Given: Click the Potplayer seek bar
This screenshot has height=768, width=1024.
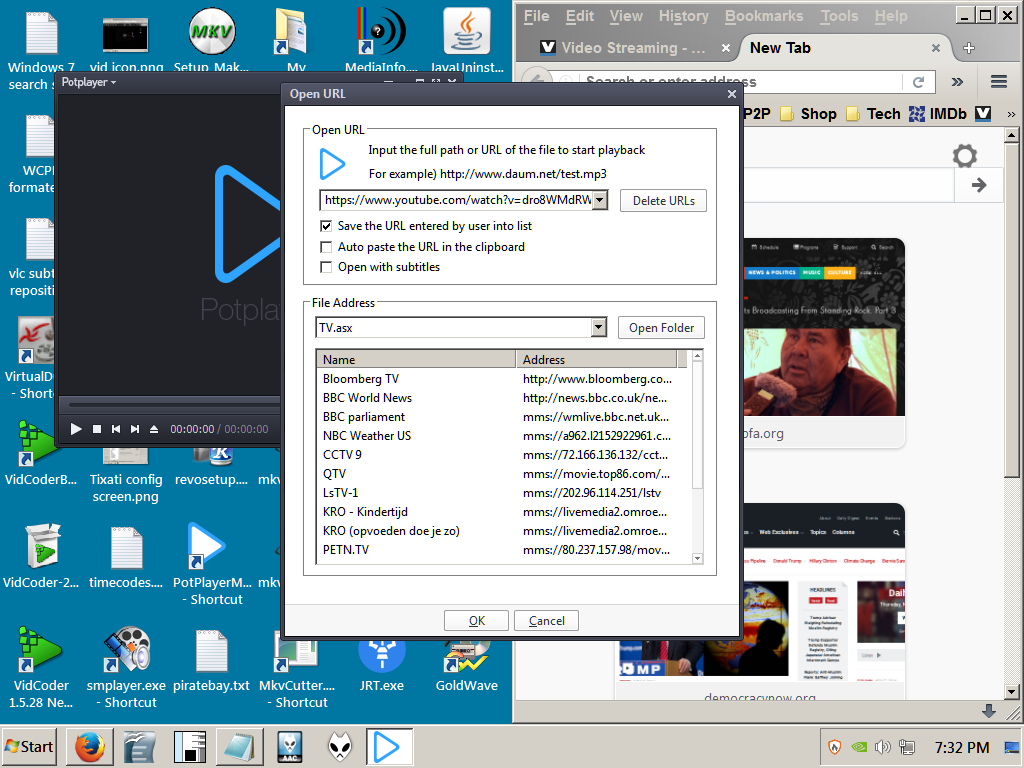Looking at the screenshot, I should point(174,406).
